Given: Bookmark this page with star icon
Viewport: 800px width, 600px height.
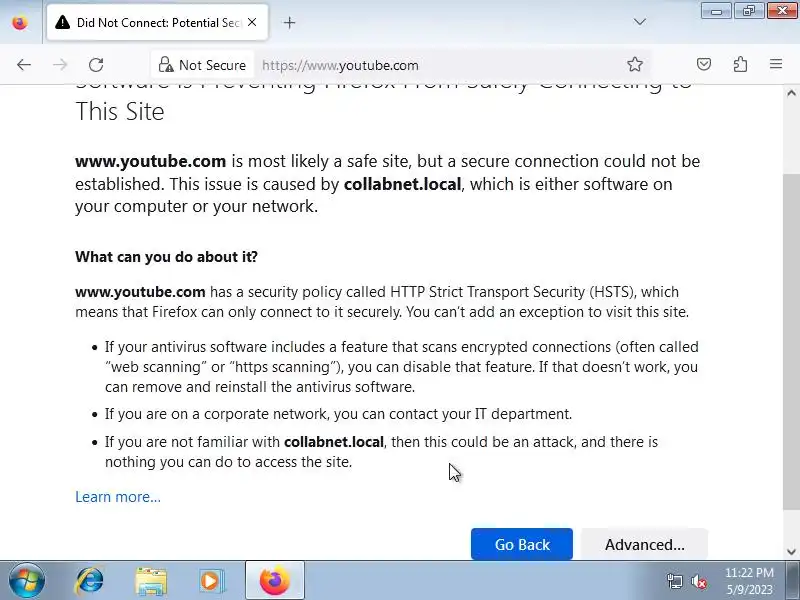Looking at the screenshot, I should 635,65.
